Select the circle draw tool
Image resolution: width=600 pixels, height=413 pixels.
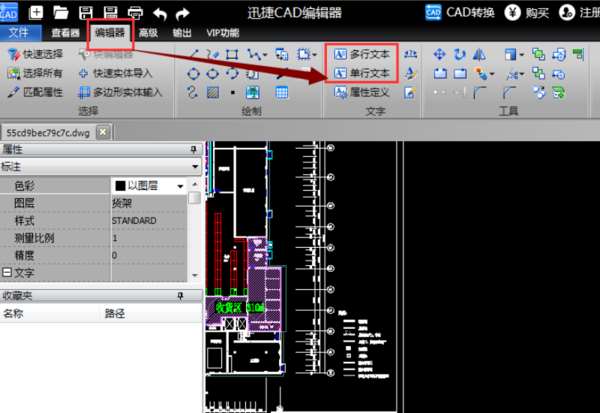click(x=194, y=73)
